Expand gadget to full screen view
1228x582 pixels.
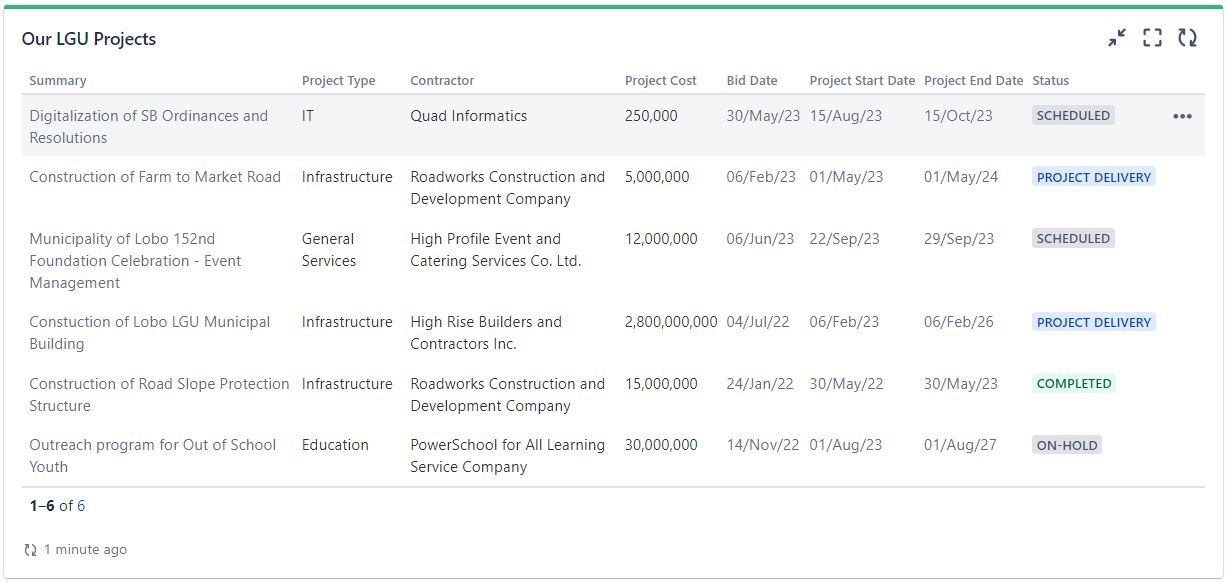[x=1152, y=38]
